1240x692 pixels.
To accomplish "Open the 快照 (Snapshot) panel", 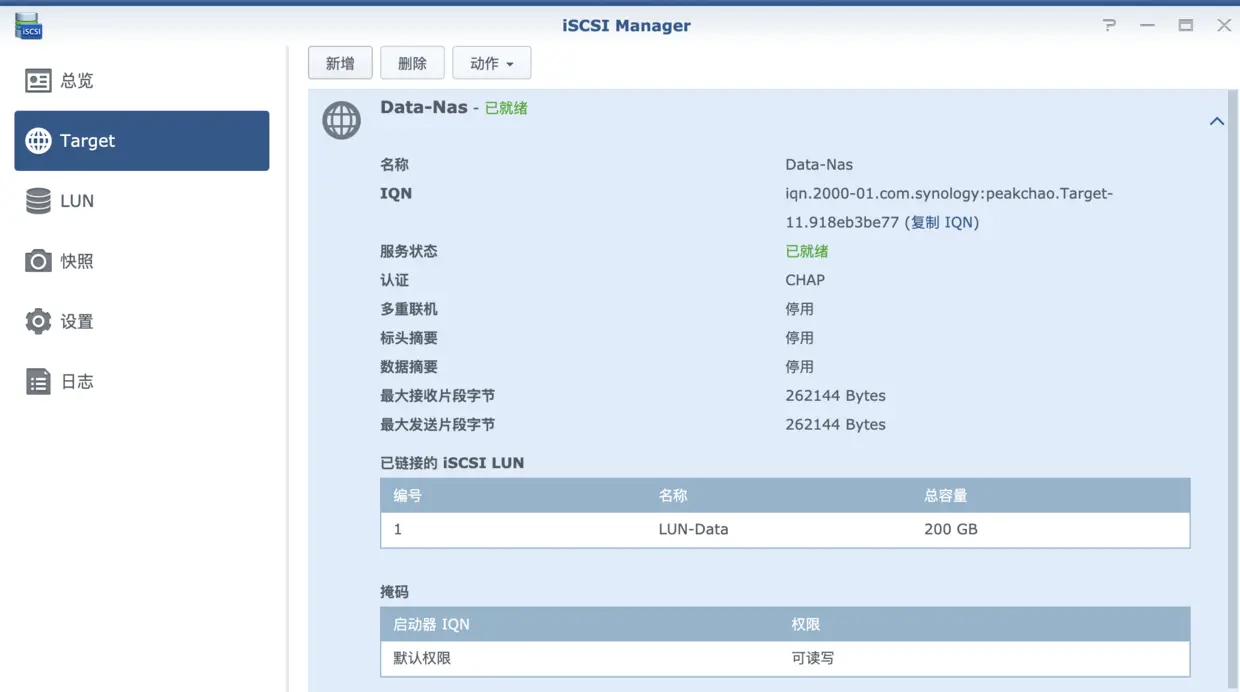I will pyautogui.click(x=78, y=260).
